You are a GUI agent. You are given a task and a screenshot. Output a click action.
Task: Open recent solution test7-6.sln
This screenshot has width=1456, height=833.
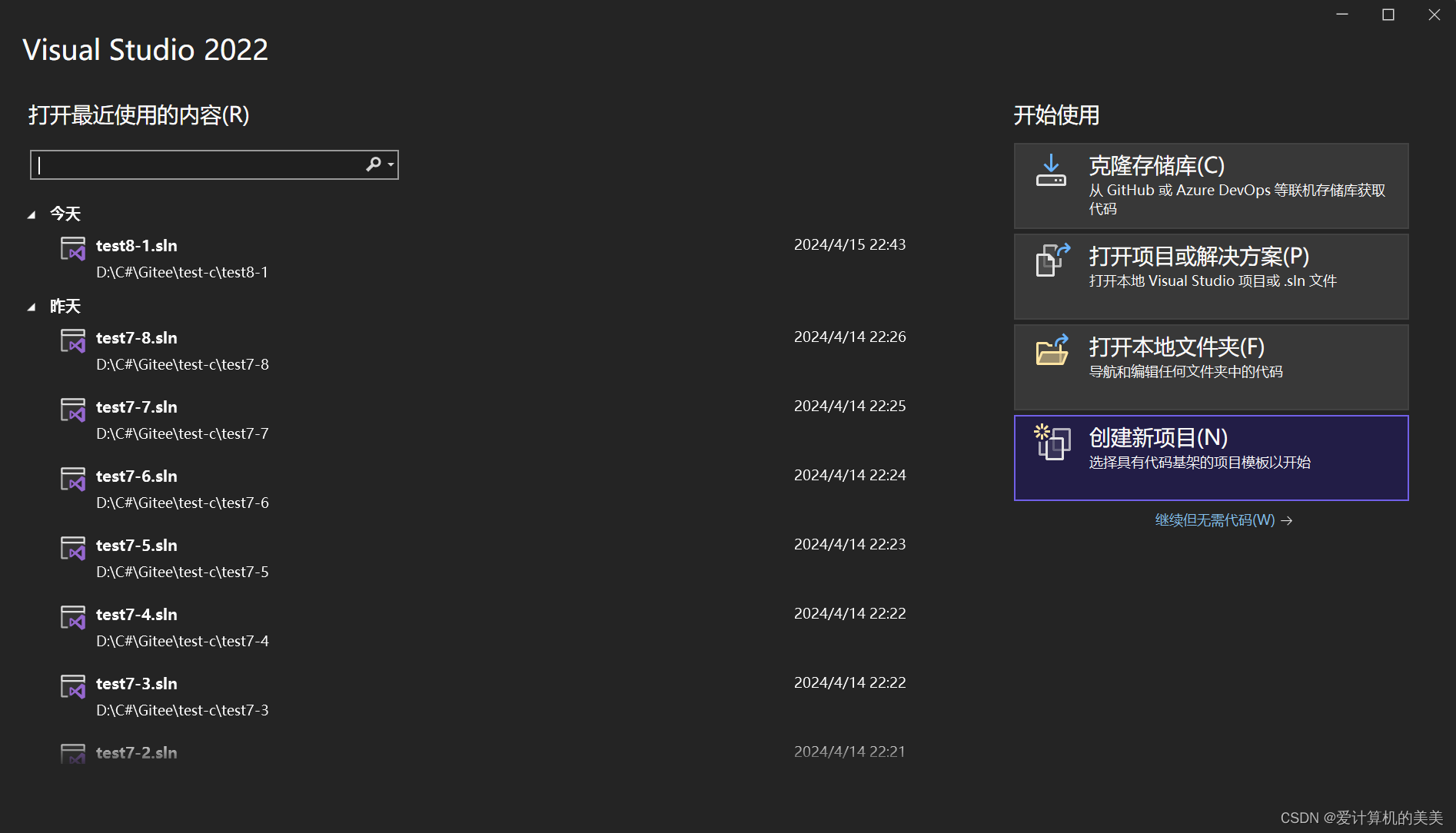coord(136,476)
